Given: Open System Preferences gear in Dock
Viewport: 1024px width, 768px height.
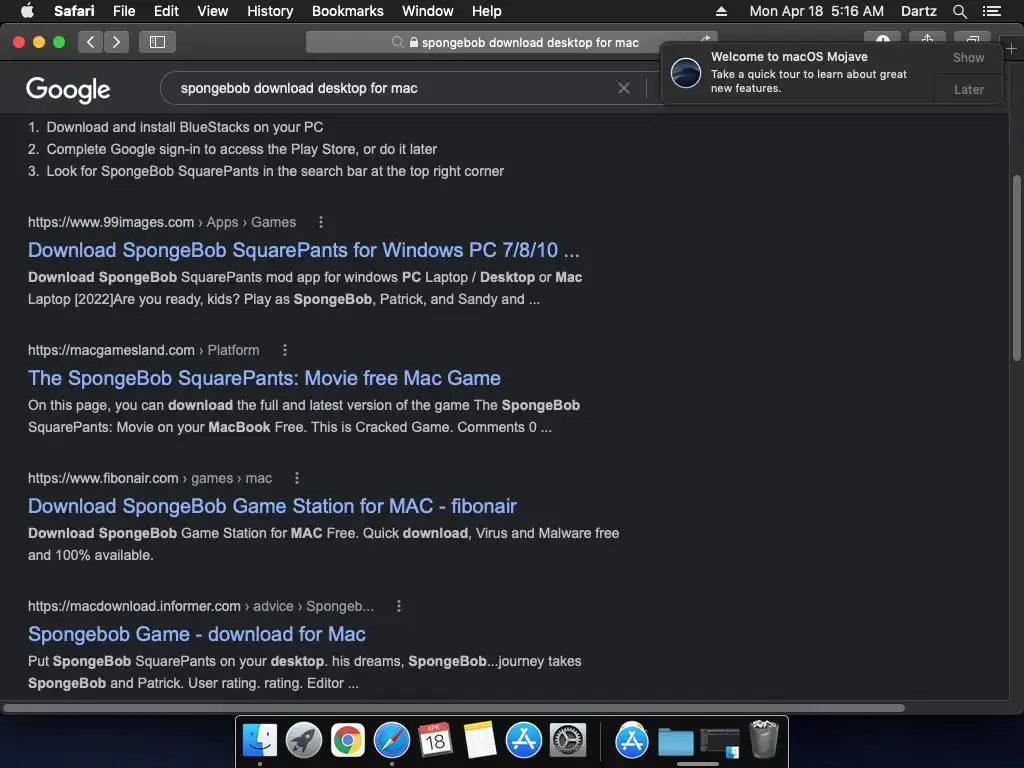Looking at the screenshot, I should pos(568,741).
